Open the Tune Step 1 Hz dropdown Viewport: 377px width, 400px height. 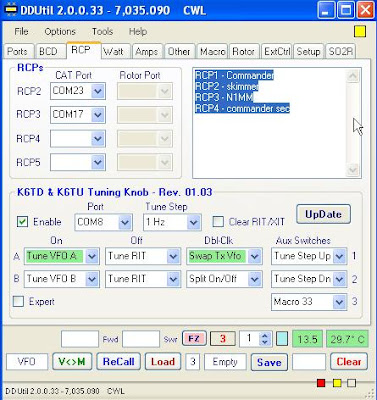coord(193,222)
